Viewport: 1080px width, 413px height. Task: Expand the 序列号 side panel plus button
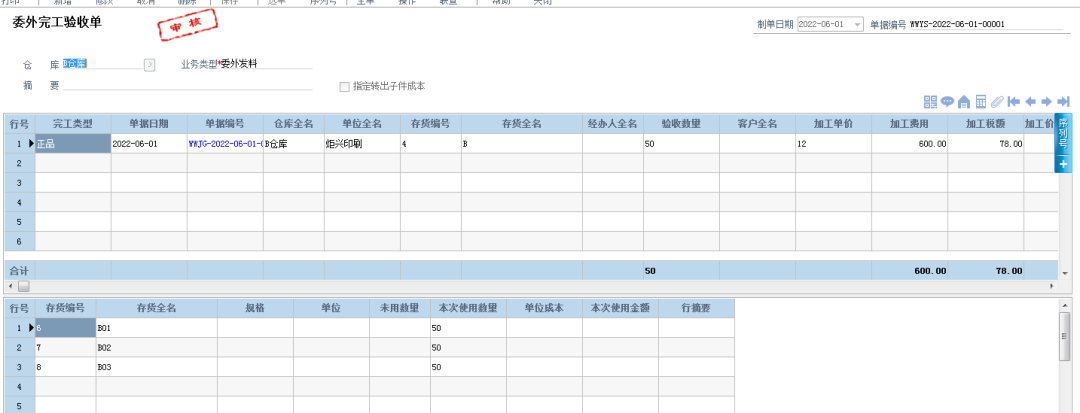coord(1063,162)
